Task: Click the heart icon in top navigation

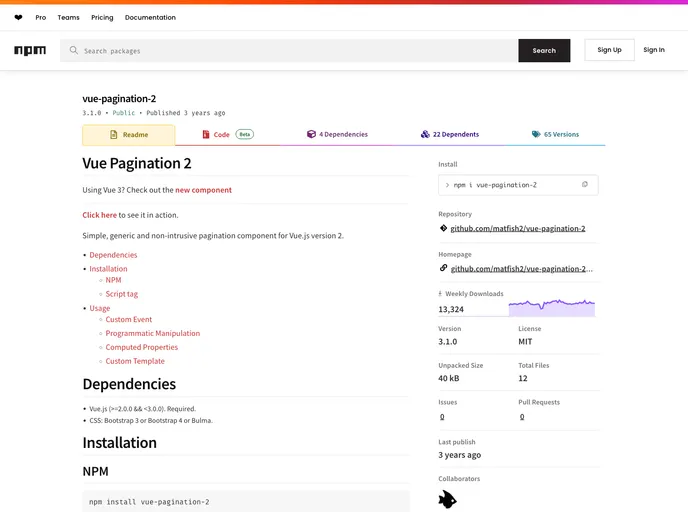Action: (18, 18)
